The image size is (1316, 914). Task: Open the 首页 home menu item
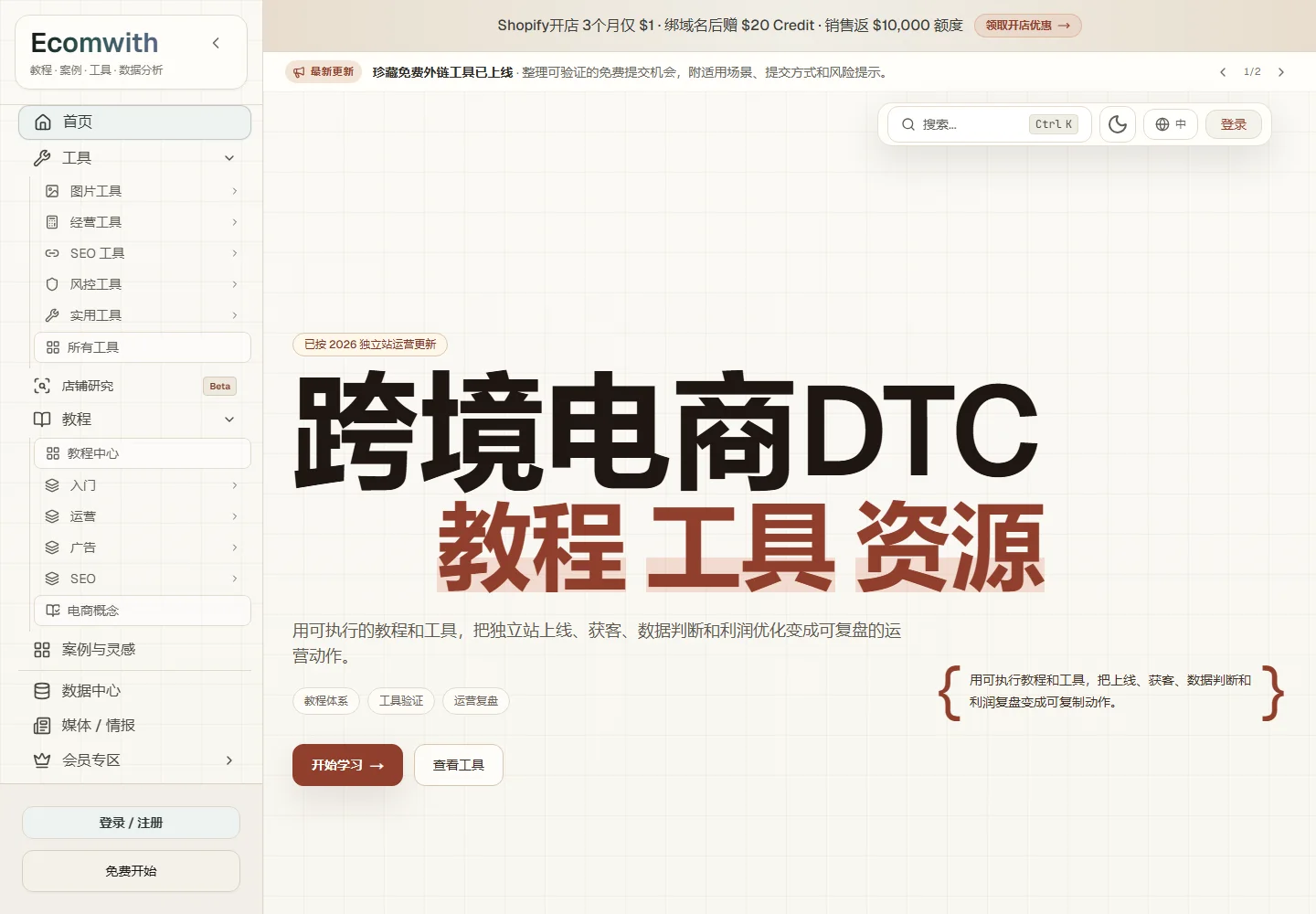click(134, 122)
